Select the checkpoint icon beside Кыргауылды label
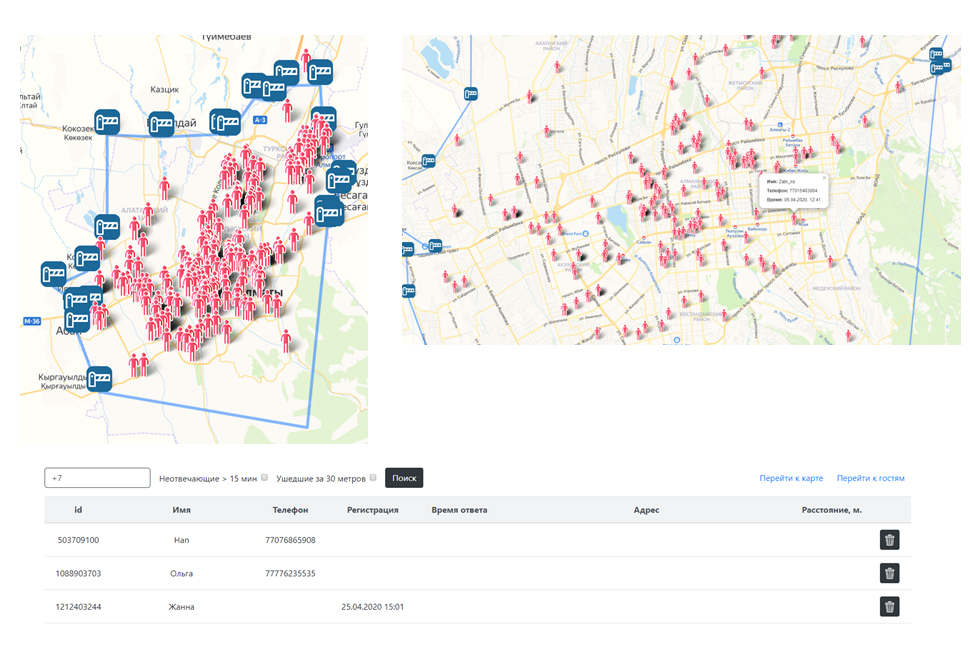970x668 pixels. point(99,379)
